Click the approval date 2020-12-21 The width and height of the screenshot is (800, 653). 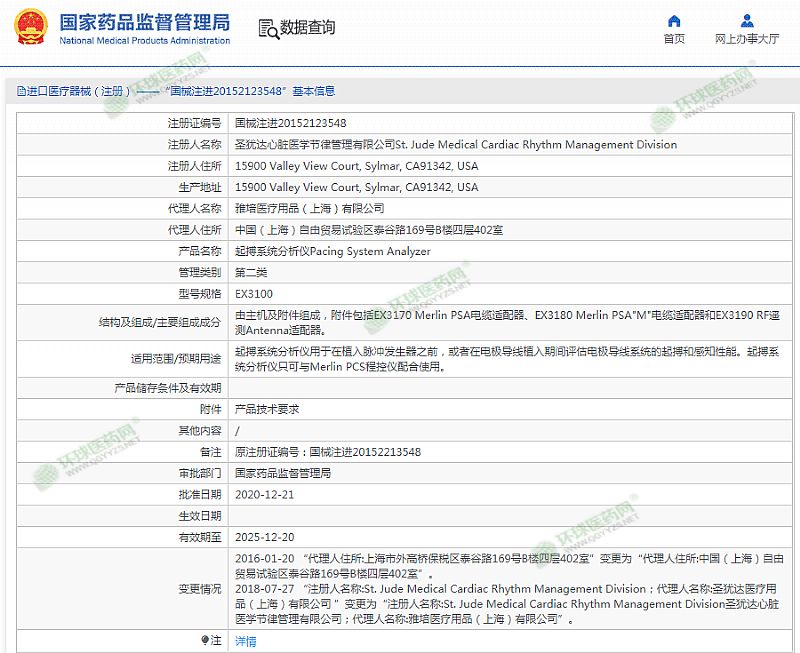tap(264, 495)
